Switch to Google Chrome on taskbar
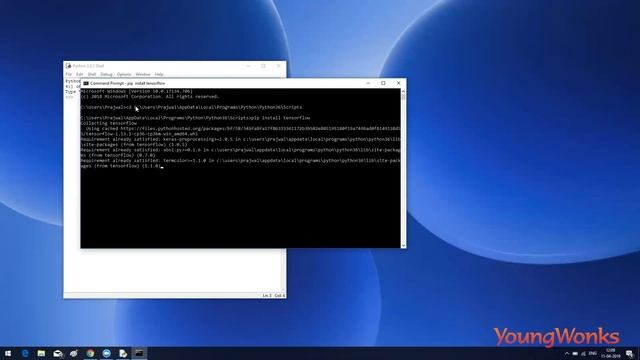This screenshot has height=360, width=640. coord(90,353)
